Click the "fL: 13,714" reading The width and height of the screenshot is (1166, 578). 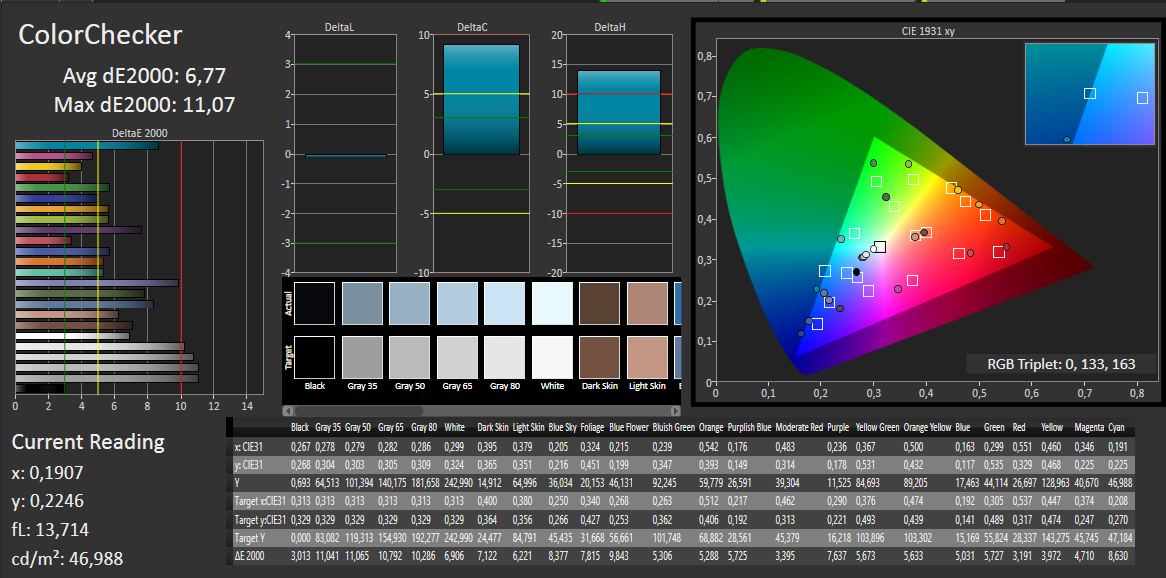pos(51,530)
